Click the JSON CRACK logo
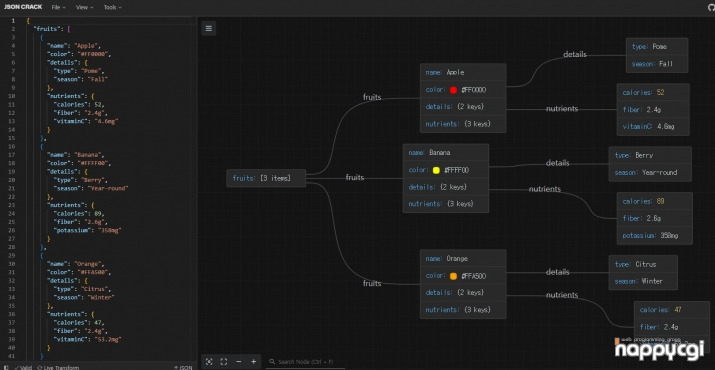The height and width of the screenshot is (370, 715). click(x=23, y=7)
